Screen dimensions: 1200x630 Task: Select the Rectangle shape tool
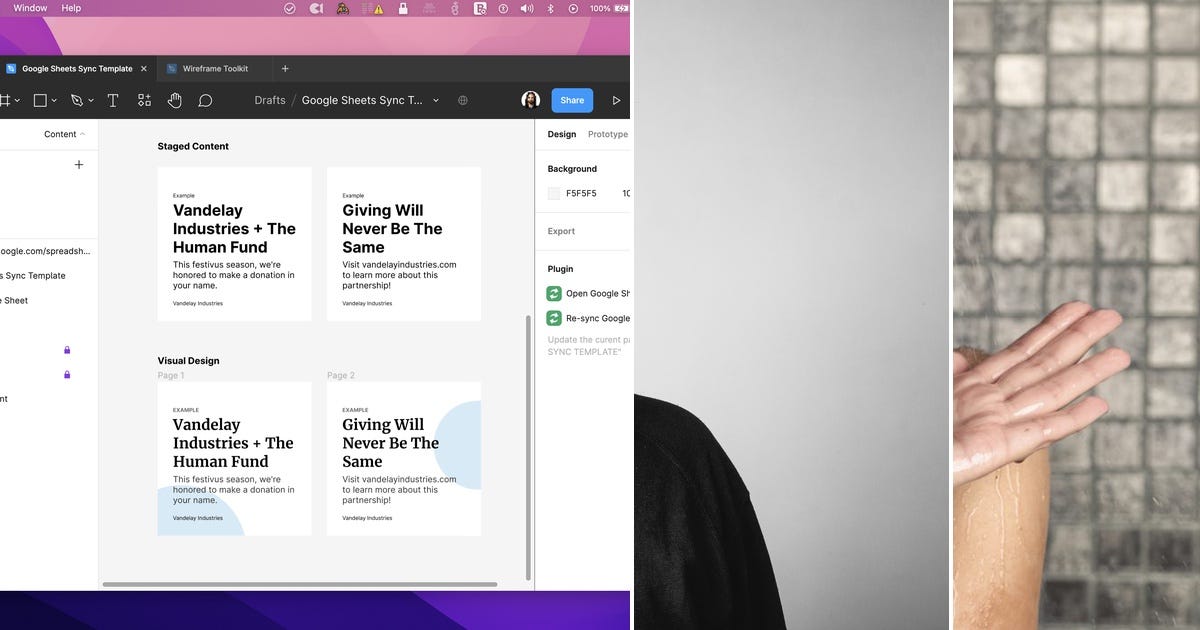click(x=38, y=100)
